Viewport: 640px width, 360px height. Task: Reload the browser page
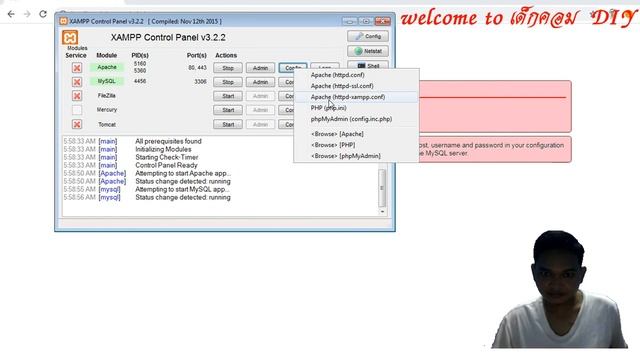(x=43, y=14)
